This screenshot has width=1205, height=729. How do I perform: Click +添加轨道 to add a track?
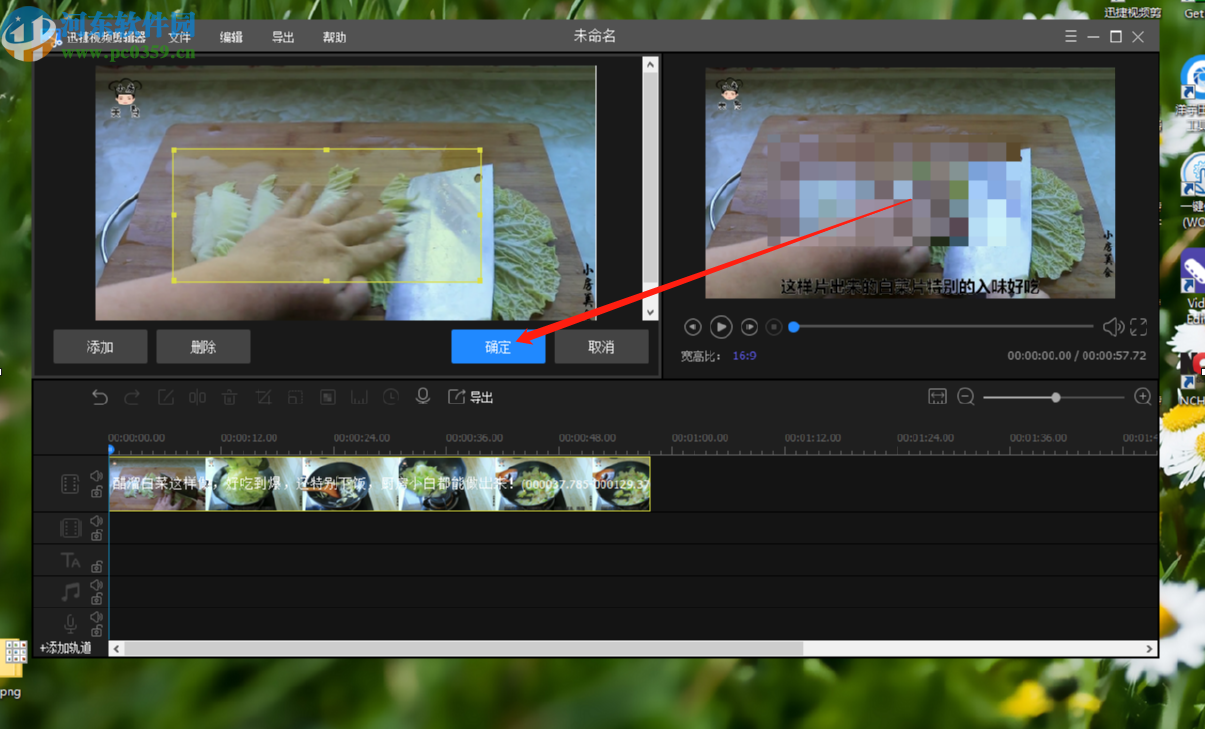tap(66, 648)
